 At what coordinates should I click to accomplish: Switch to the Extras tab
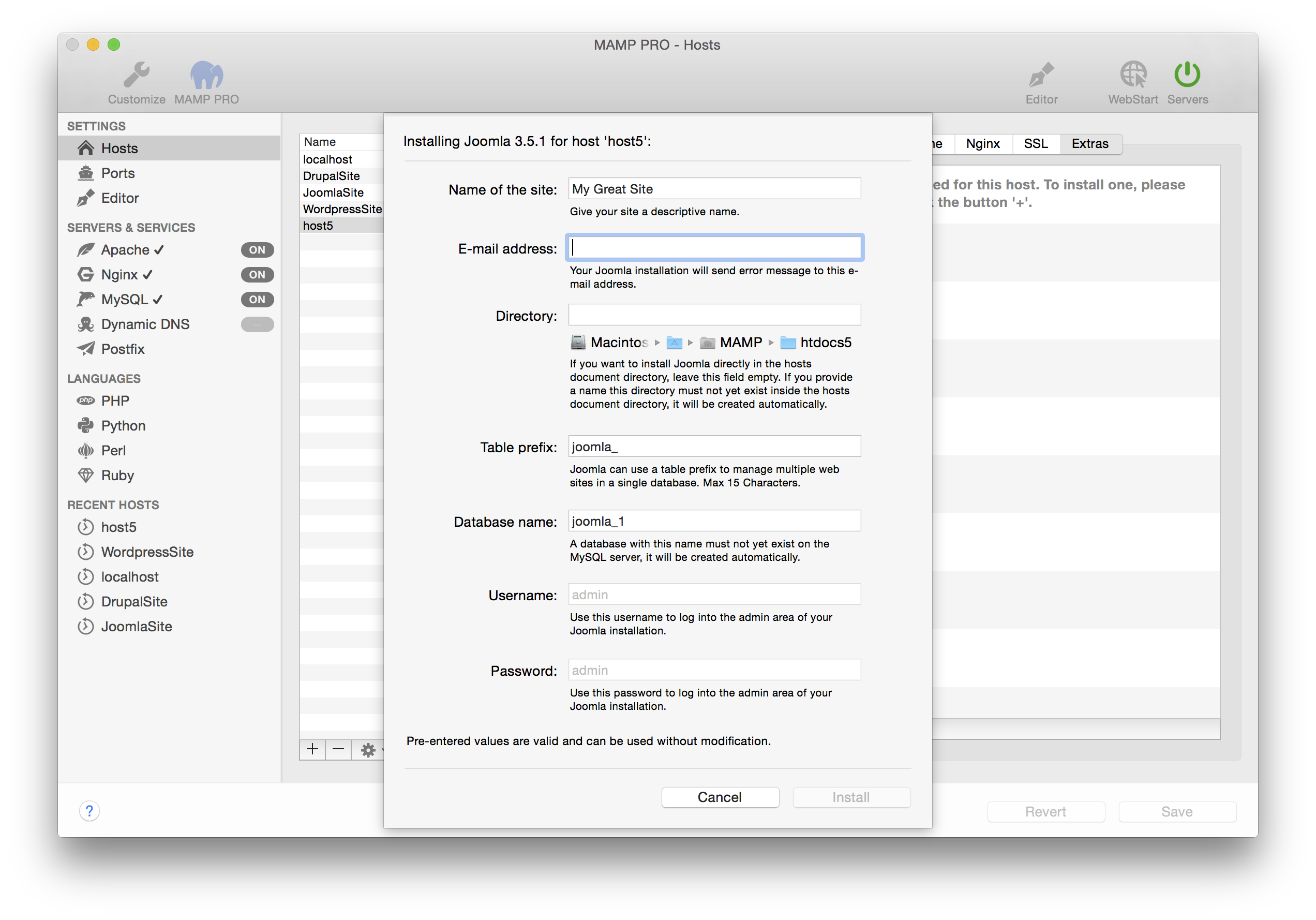coord(1090,144)
